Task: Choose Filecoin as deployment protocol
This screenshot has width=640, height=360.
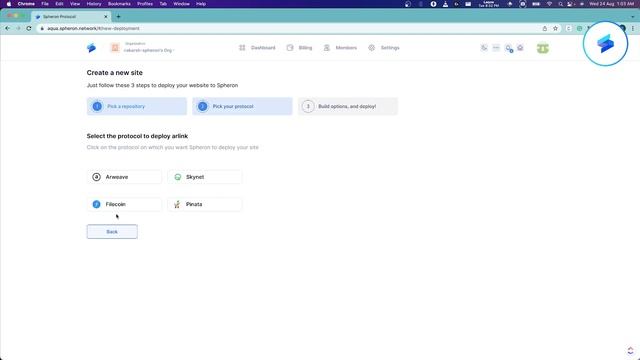Action: (124, 204)
